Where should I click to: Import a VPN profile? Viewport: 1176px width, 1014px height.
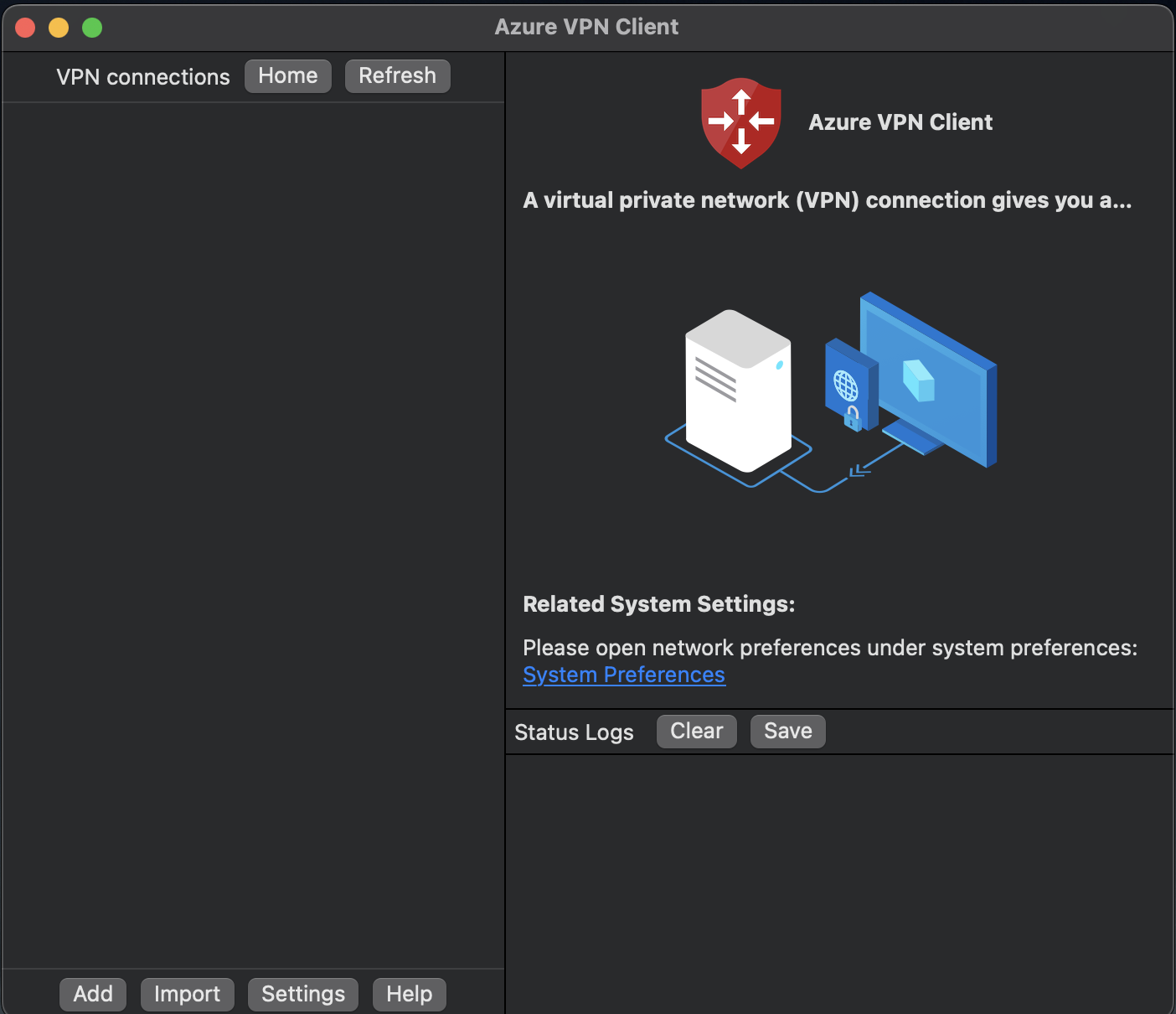point(188,994)
